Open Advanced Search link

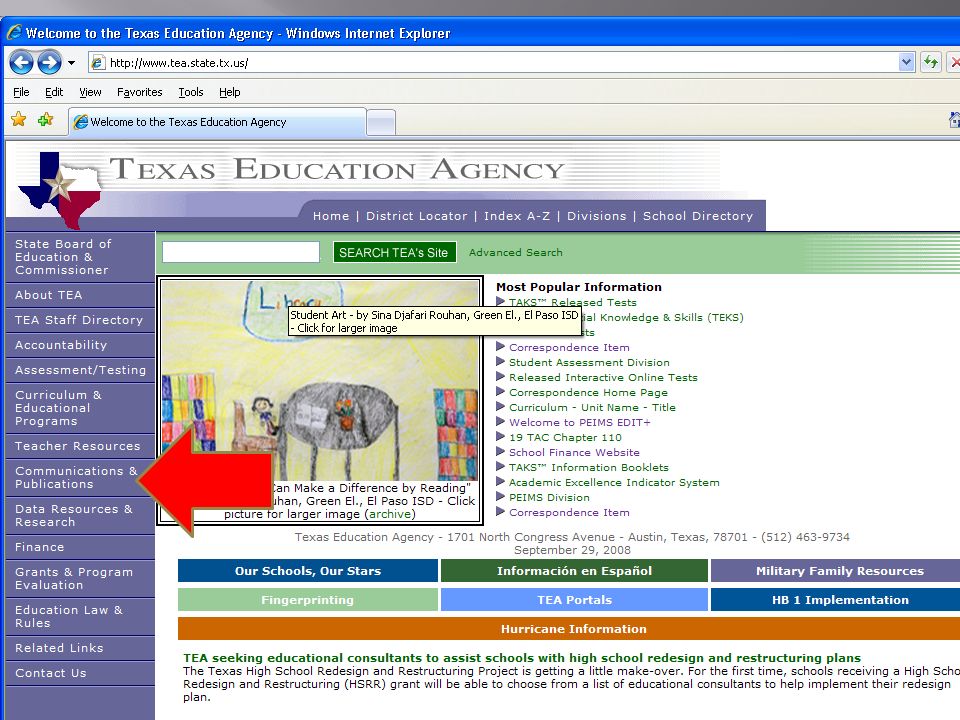click(x=516, y=252)
